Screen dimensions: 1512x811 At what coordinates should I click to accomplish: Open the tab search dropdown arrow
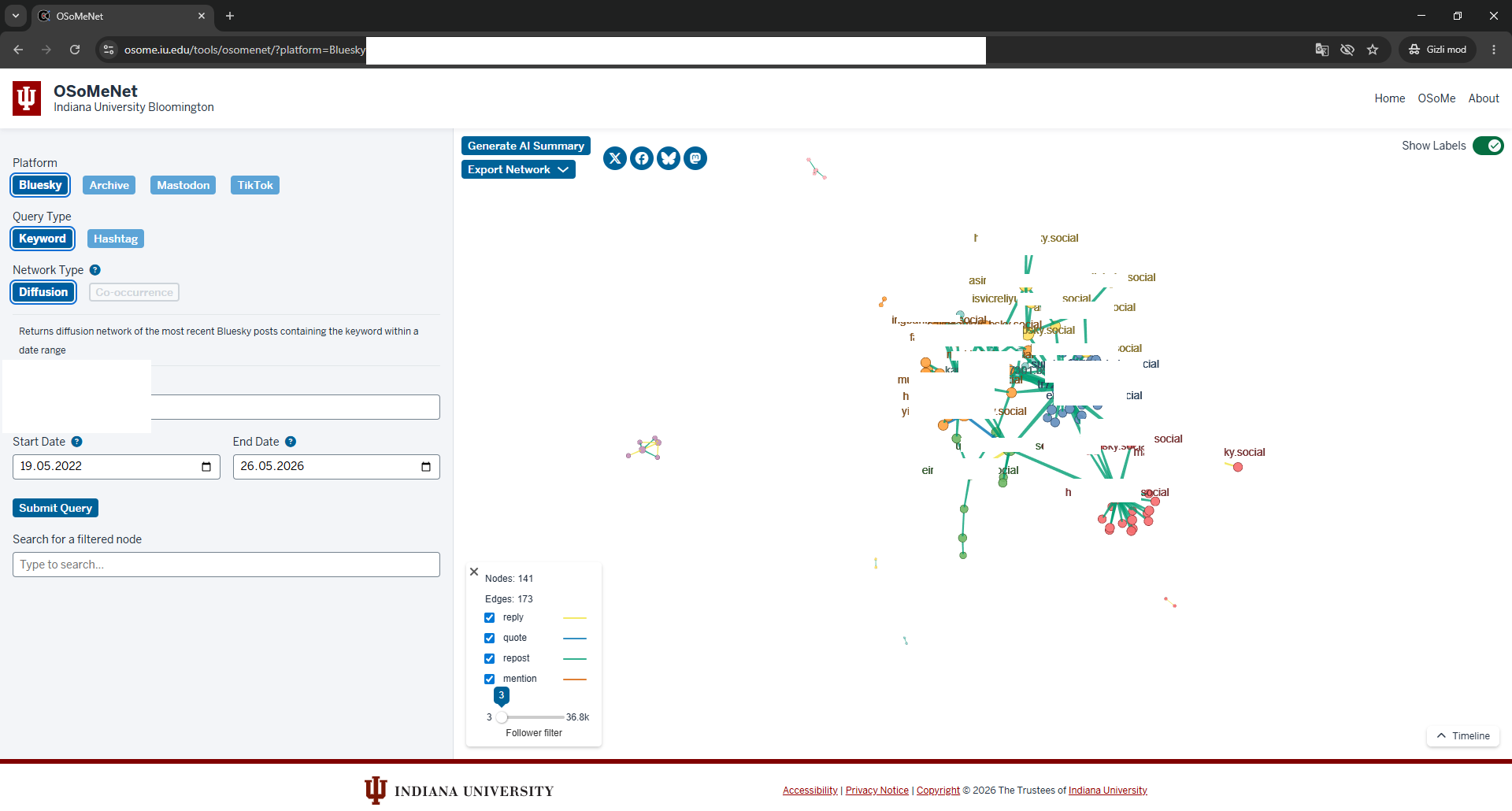16,16
